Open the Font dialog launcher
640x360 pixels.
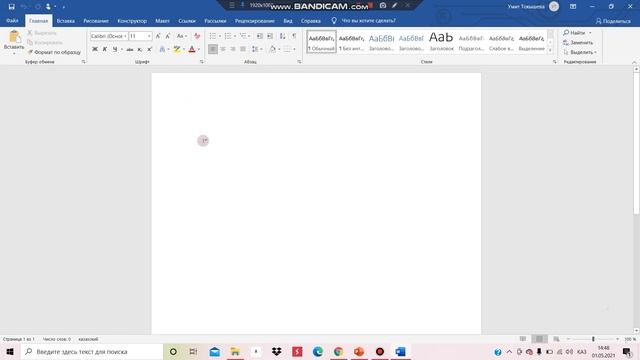click(x=202, y=62)
